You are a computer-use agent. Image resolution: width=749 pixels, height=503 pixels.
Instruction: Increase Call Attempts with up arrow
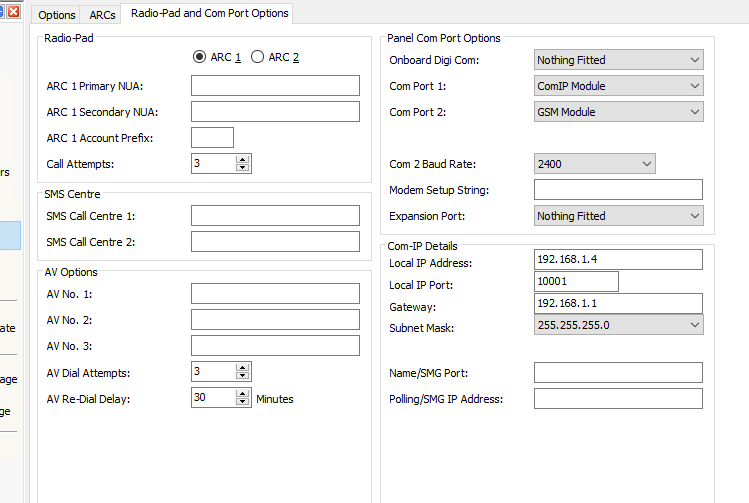(242, 159)
